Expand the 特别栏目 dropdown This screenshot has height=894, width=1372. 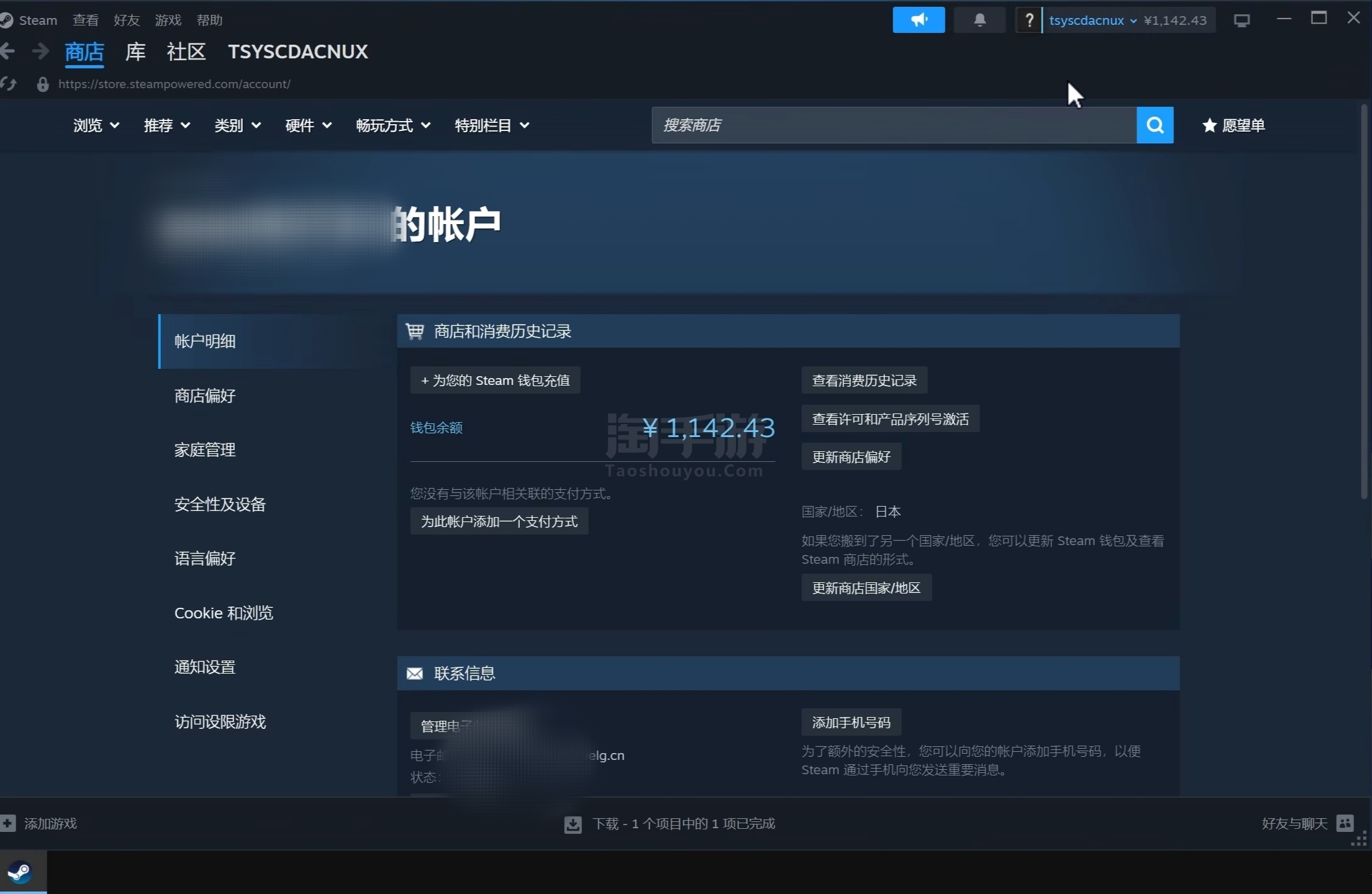tap(491, 125)
